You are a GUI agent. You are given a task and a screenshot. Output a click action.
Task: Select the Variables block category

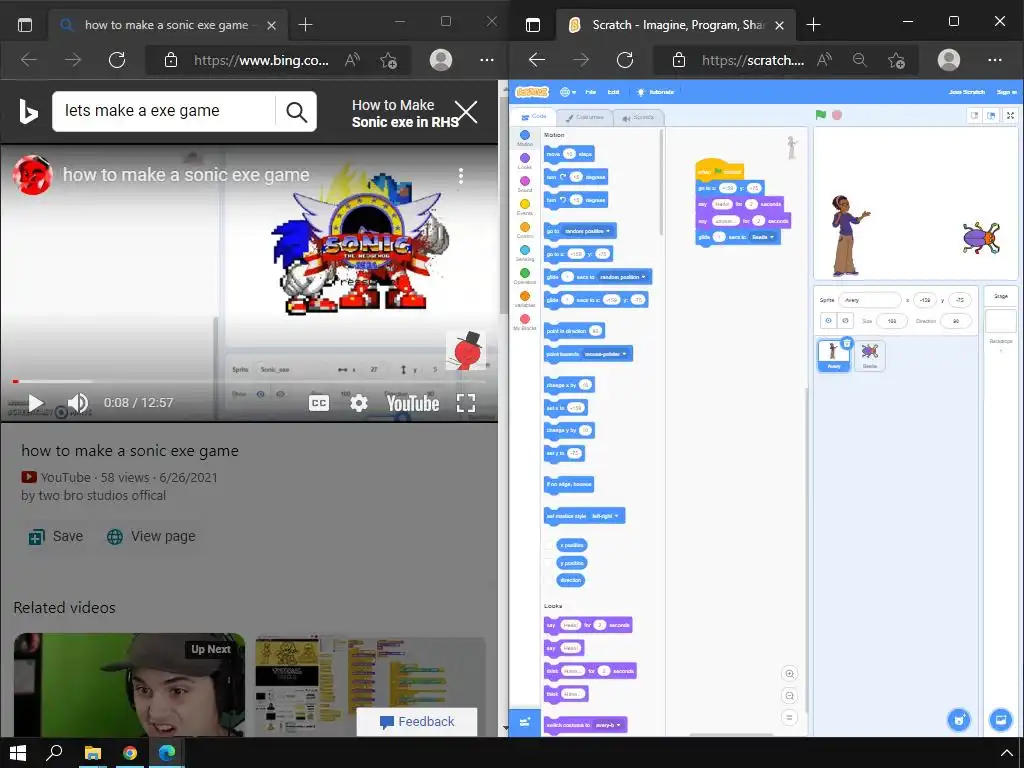524,299
